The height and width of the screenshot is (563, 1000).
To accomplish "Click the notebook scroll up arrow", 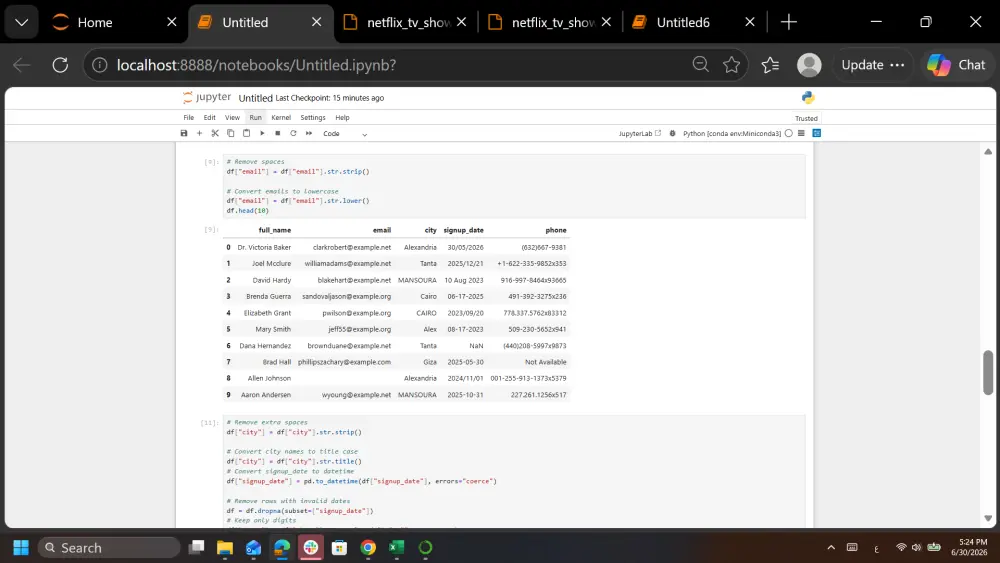I will 988,152.
